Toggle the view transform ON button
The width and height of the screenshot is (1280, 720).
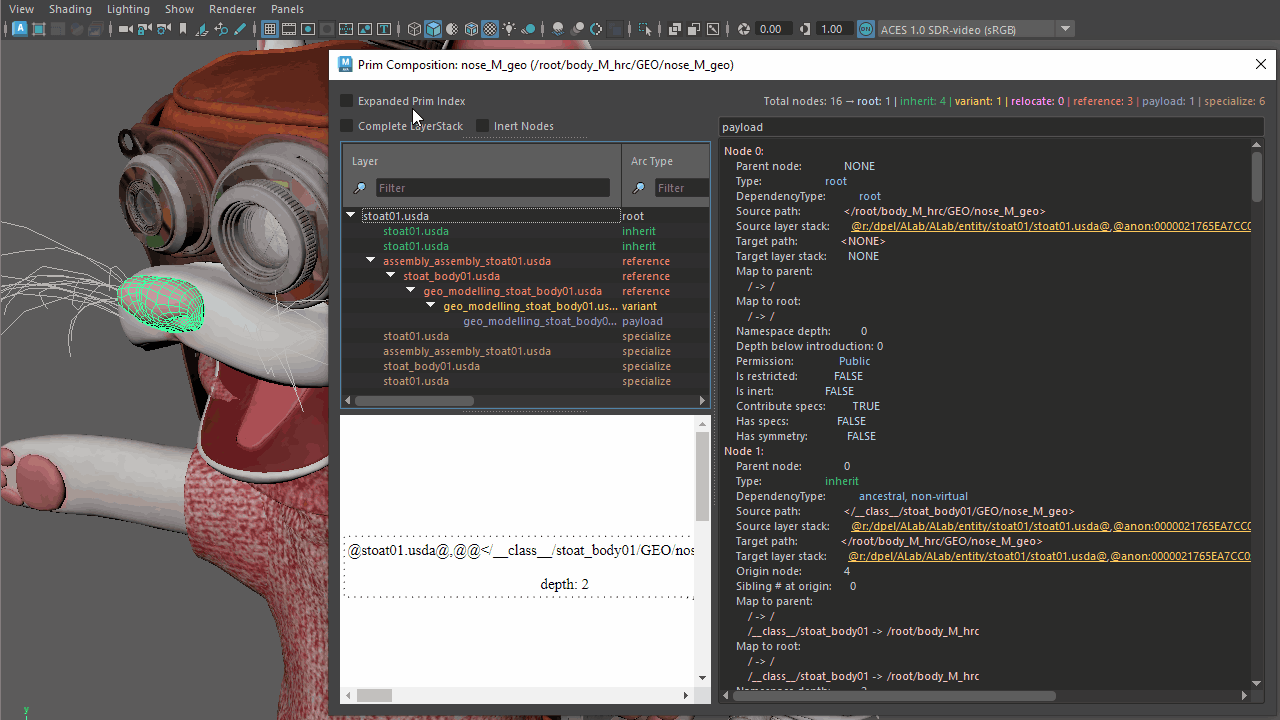(x=866, y=29)
